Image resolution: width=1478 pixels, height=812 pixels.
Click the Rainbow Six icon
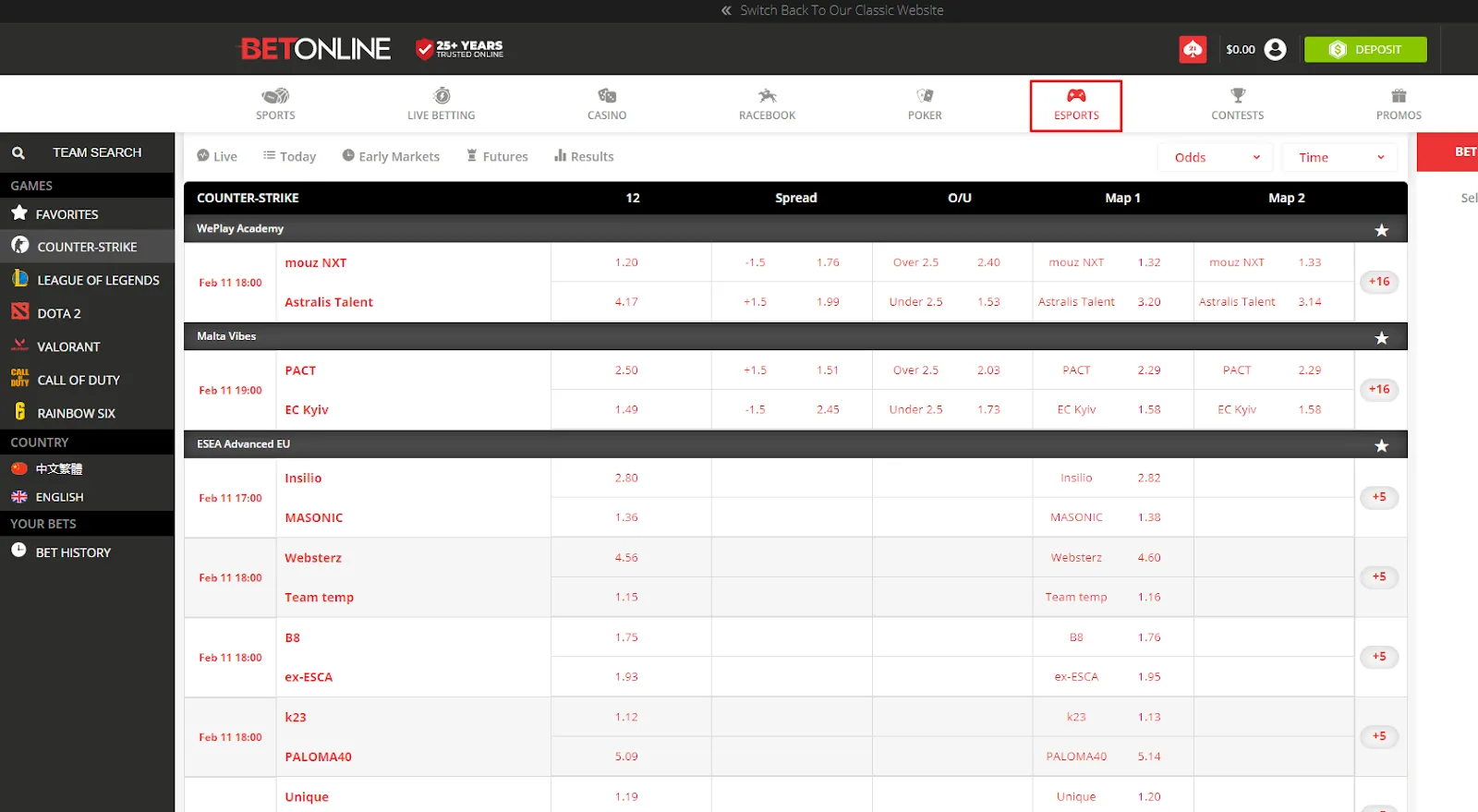tap(20, 412)
